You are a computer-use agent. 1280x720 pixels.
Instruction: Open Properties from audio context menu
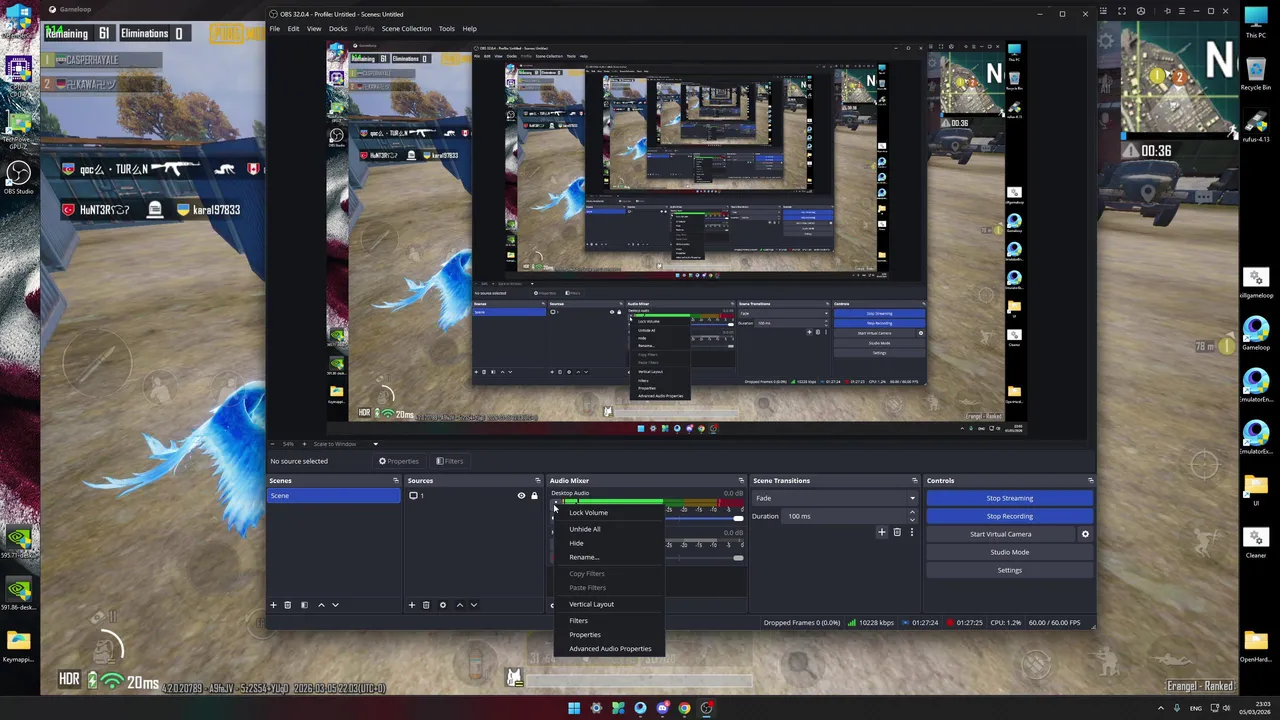(609, 635)
